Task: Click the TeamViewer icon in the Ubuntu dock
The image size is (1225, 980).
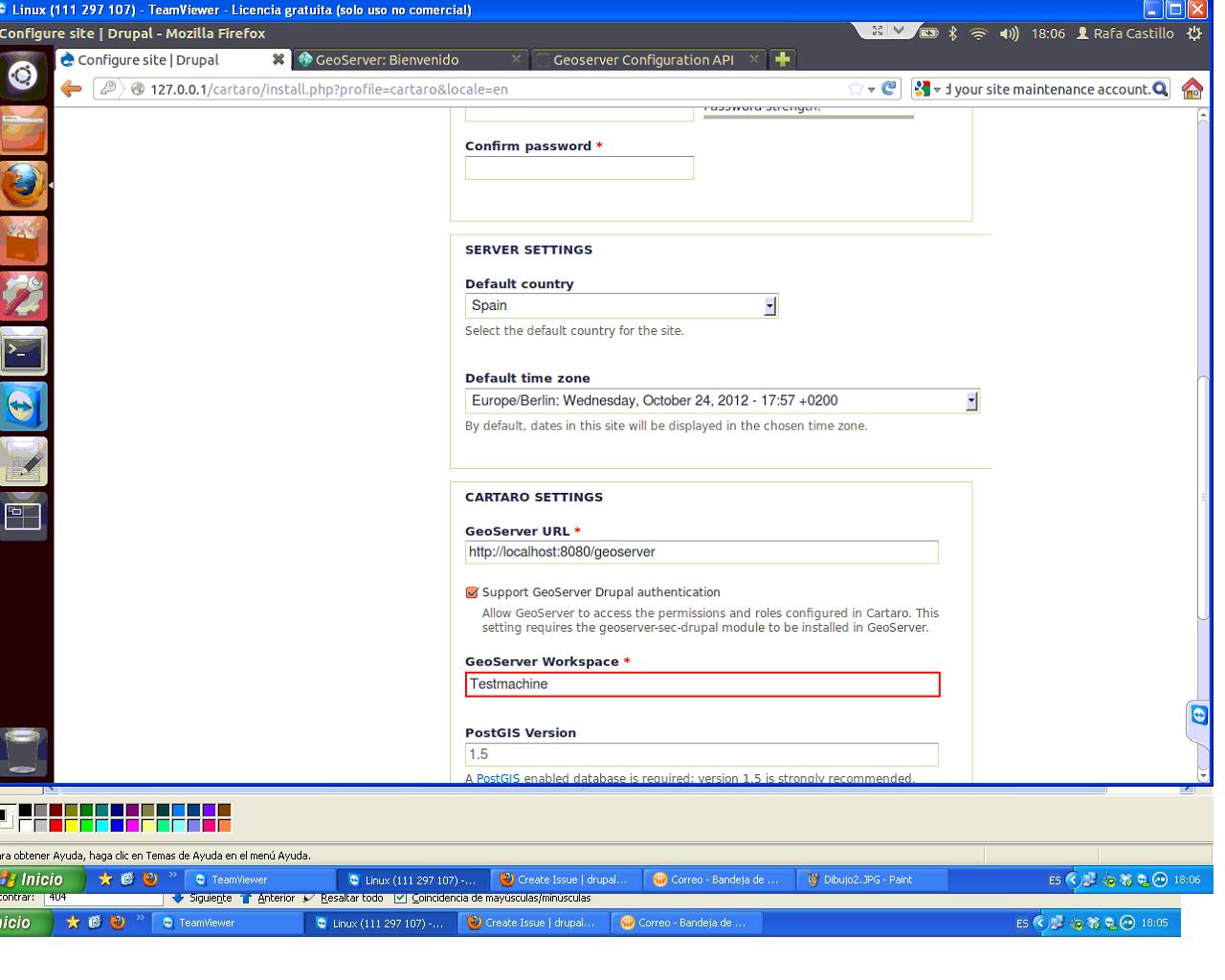Action: (23, 407)
